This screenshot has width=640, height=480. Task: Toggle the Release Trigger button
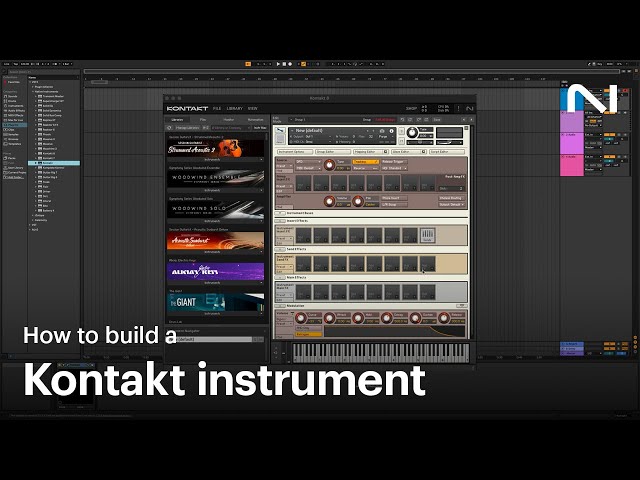click(x=394, y=162)
